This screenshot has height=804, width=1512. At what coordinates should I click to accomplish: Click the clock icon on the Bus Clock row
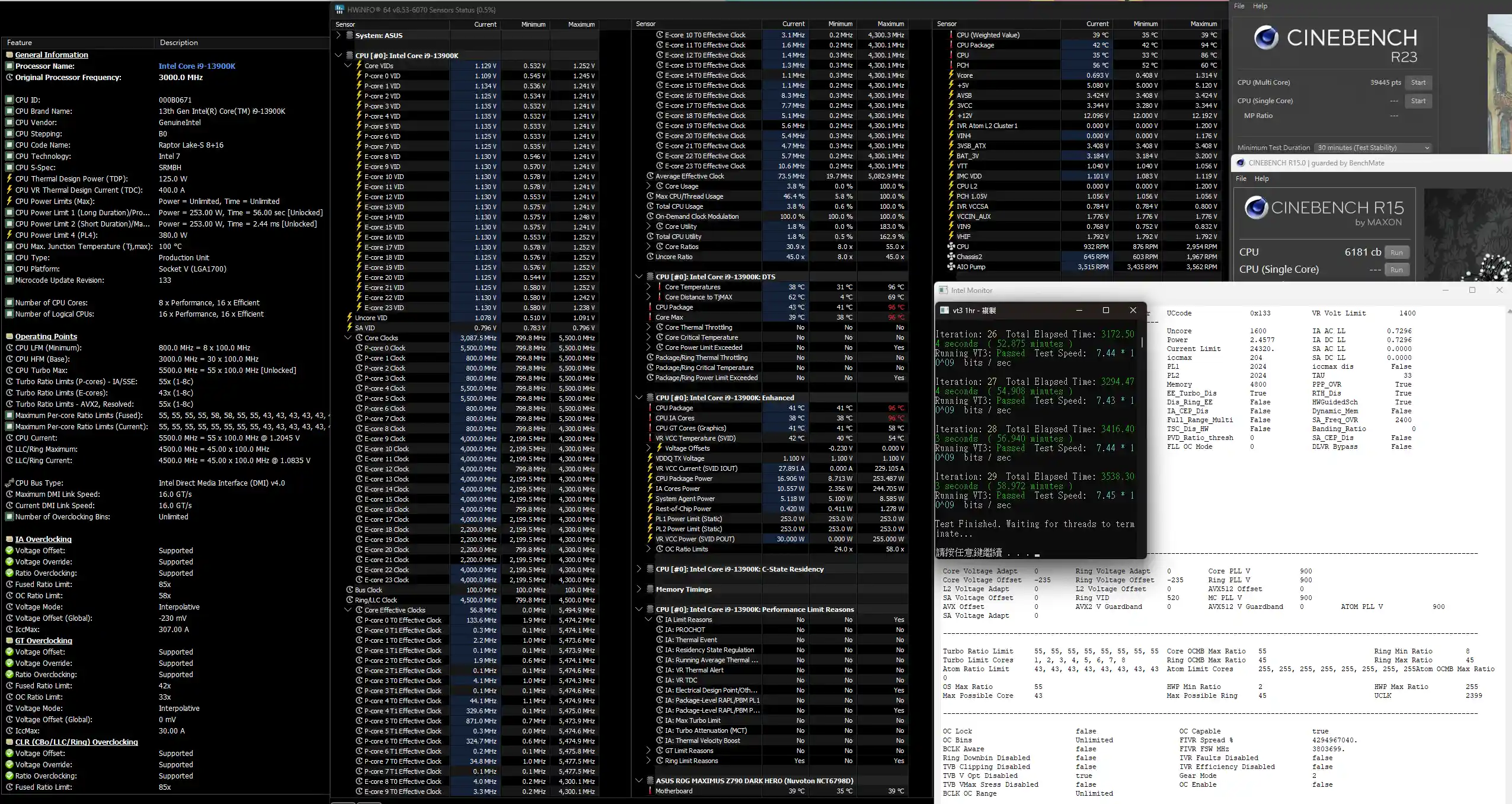coord(350,590)
